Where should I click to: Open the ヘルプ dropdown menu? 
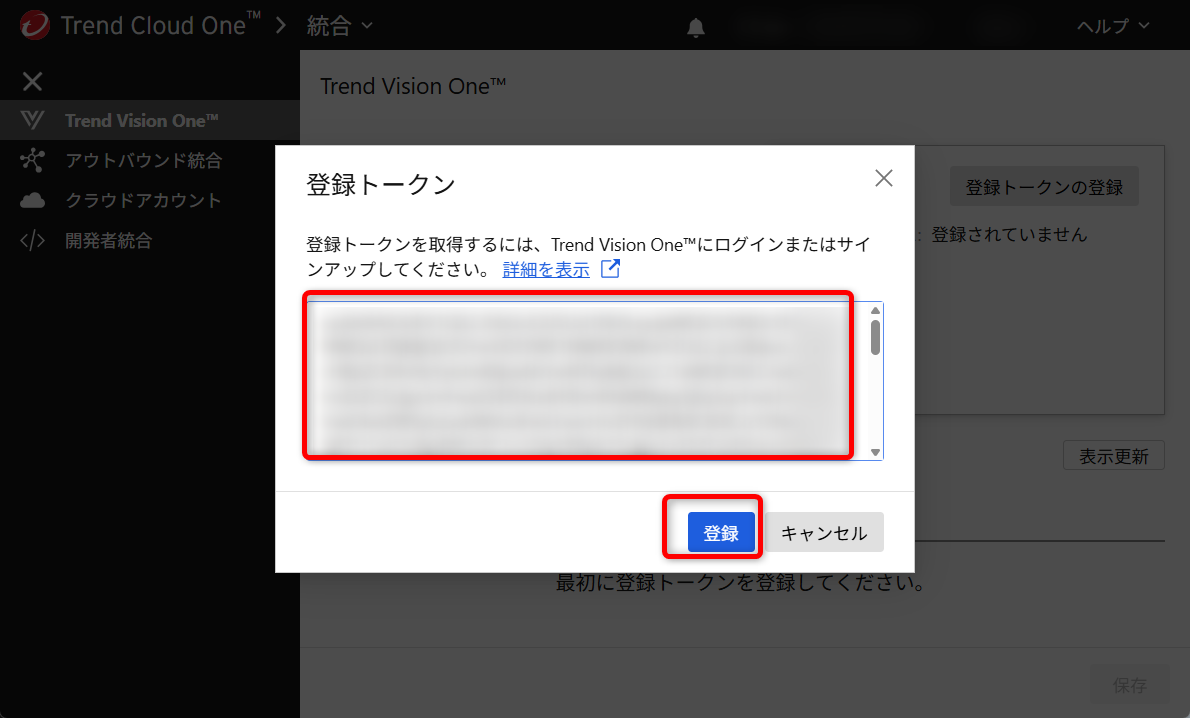1113,26
